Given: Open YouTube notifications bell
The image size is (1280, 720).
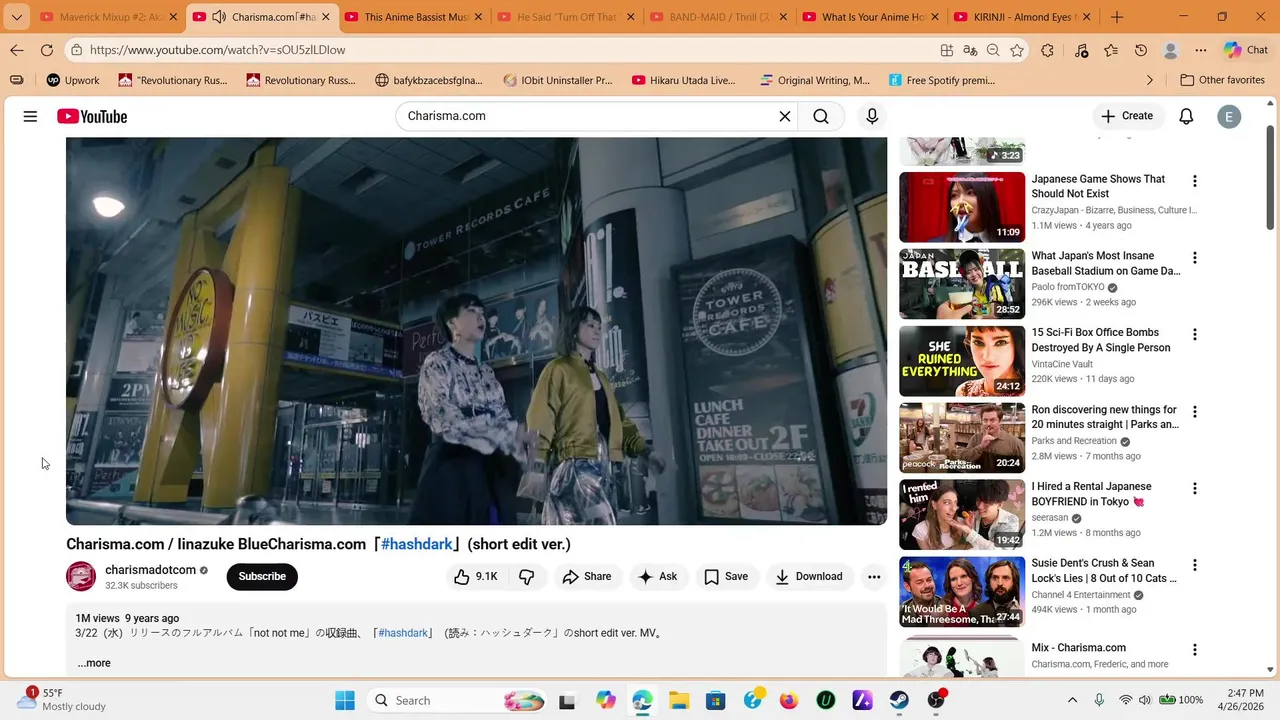Looking at the screenshot, I should pos(1186,116).
